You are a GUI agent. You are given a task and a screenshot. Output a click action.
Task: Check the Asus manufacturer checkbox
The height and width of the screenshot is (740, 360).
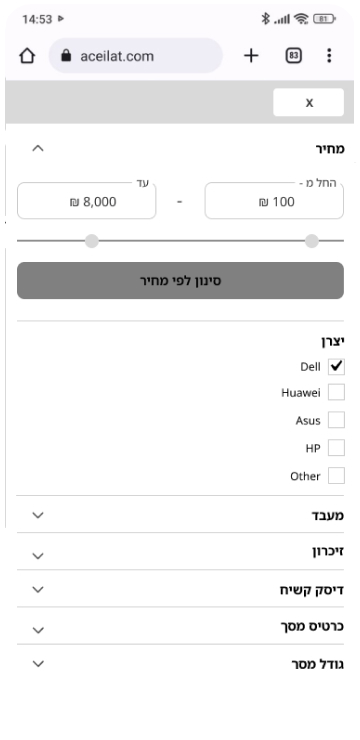[x=336, y=420]
